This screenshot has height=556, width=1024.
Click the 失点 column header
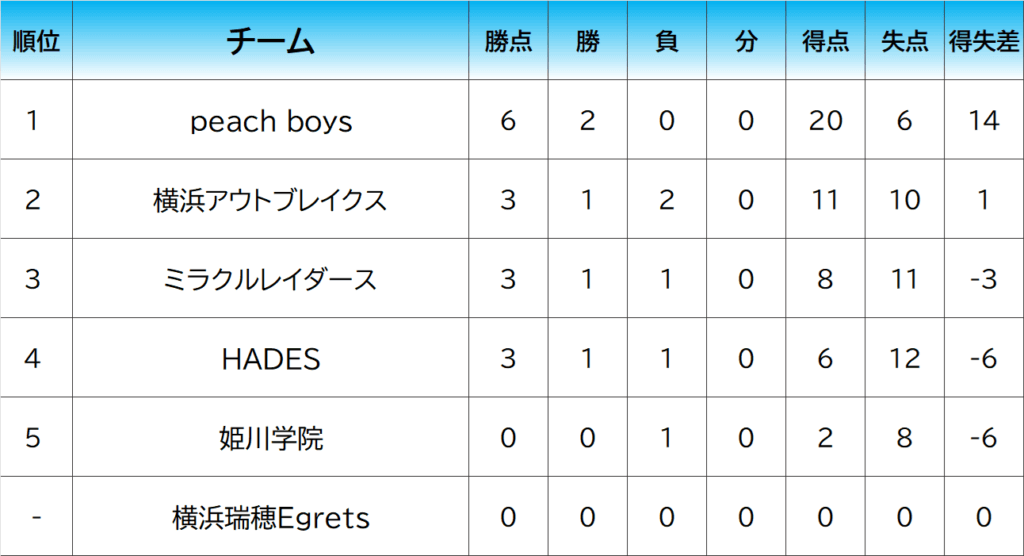905,41
